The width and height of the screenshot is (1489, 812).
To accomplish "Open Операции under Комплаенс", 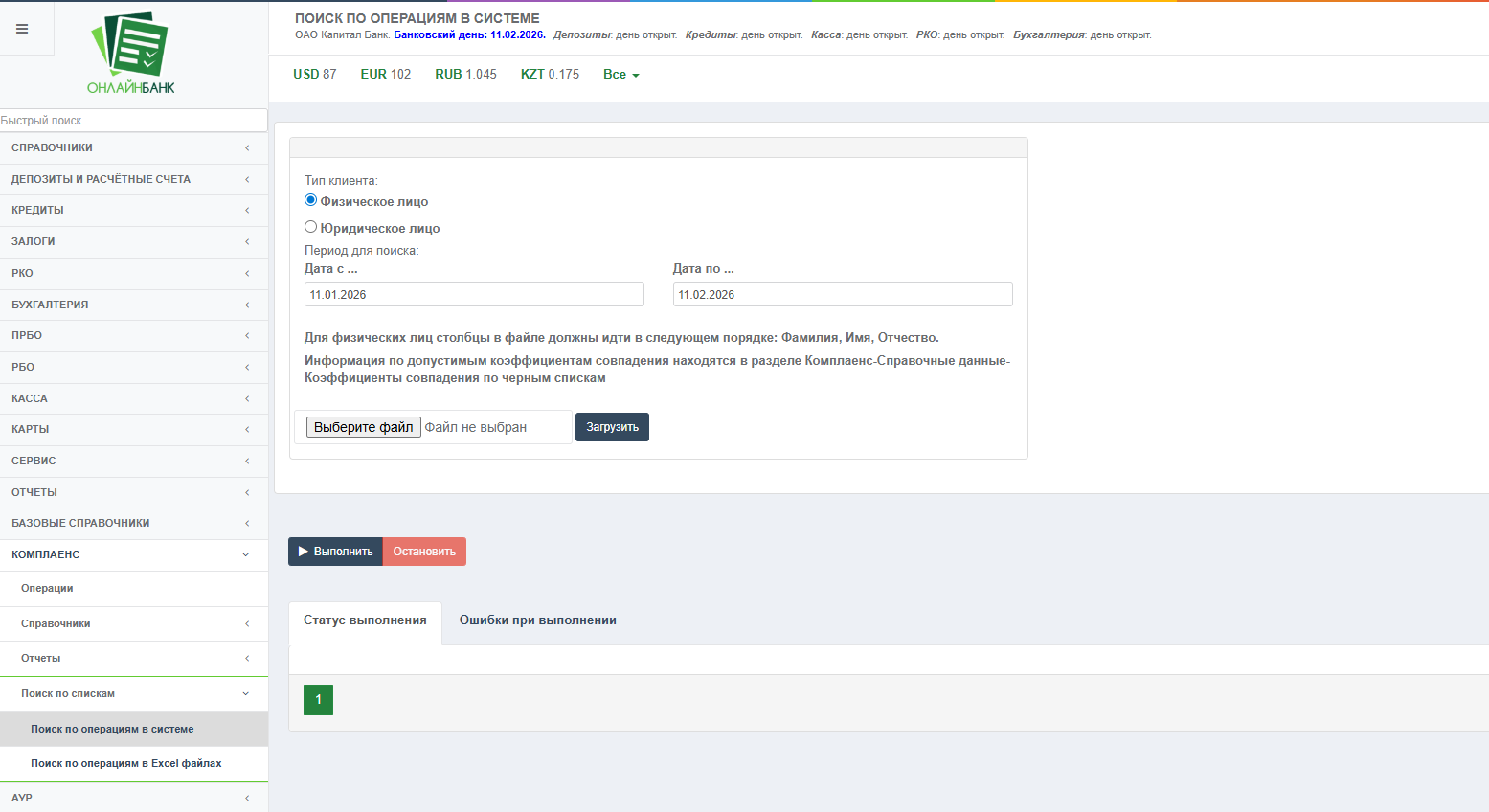I will [x=134, y=589].
